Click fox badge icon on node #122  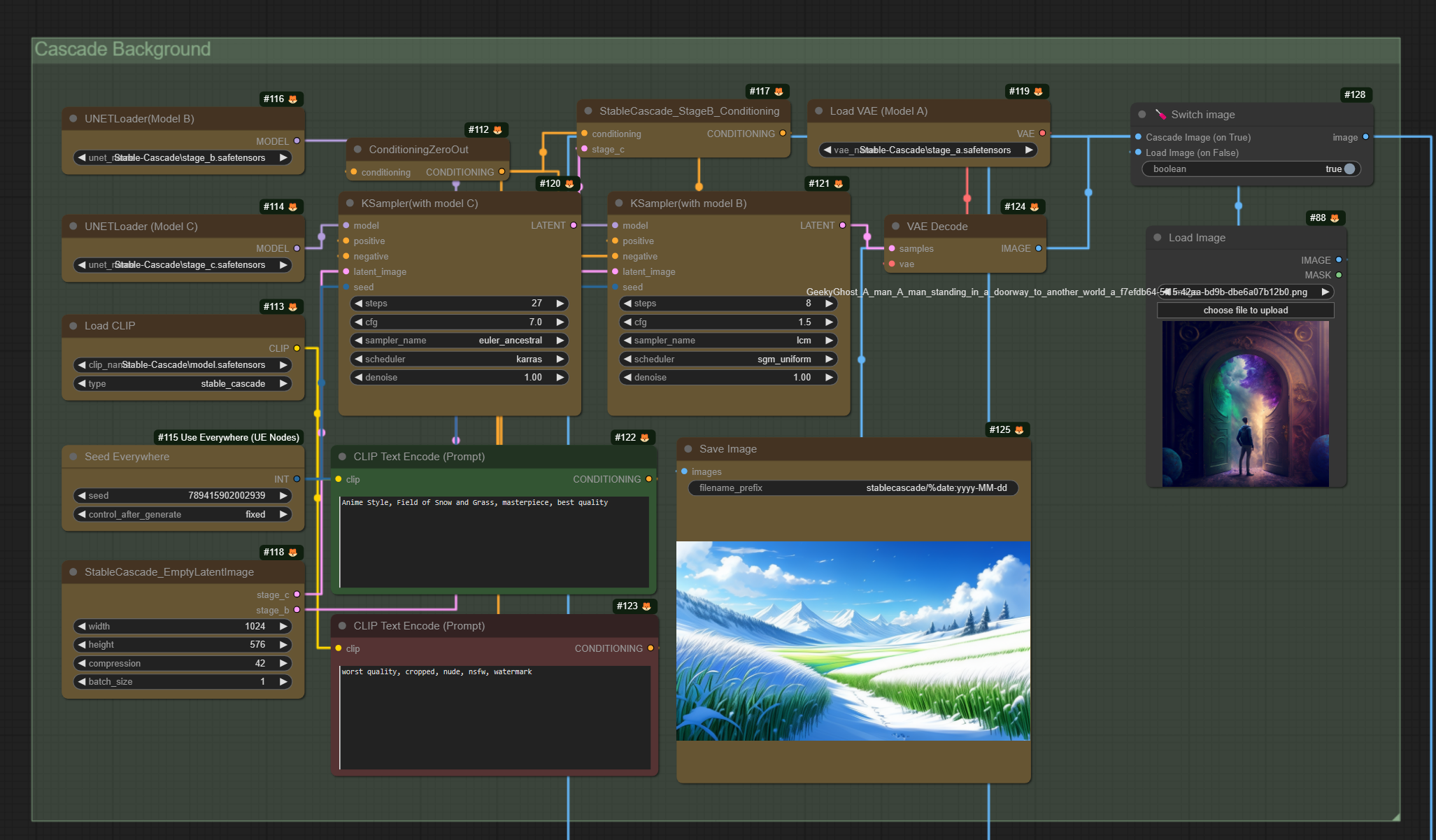645,438
